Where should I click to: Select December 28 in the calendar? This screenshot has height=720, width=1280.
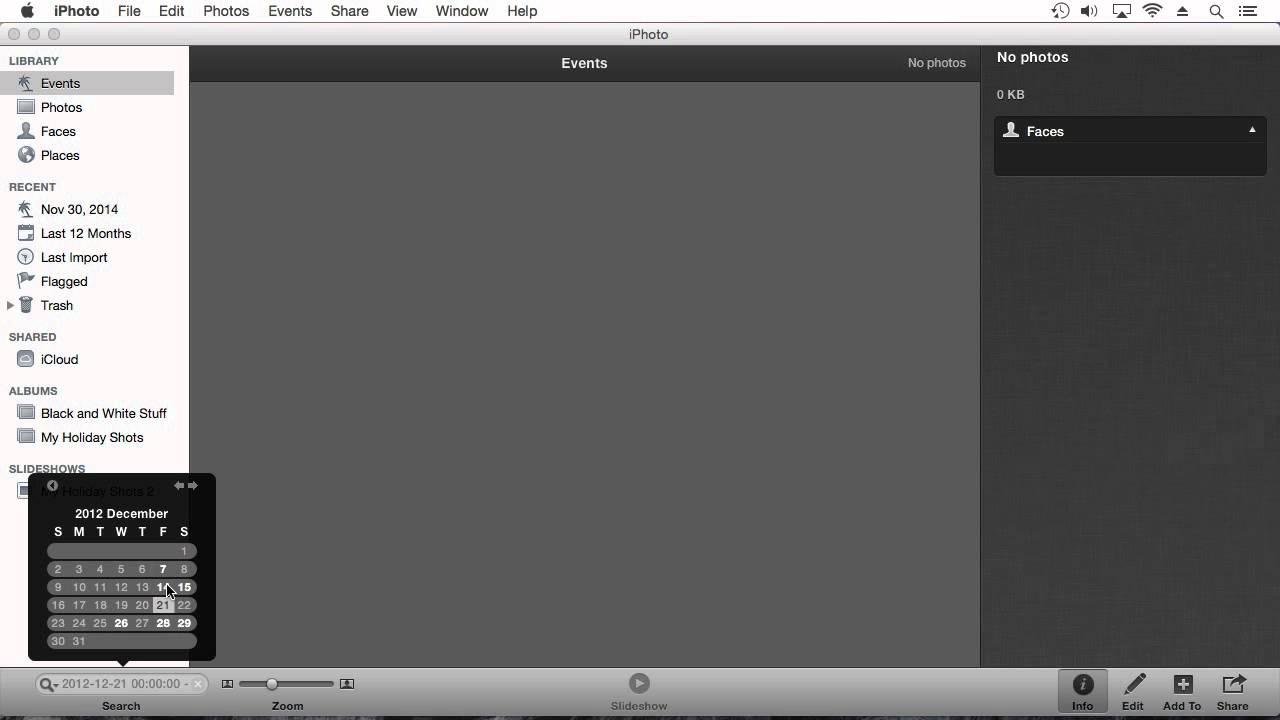pos(163,623)
